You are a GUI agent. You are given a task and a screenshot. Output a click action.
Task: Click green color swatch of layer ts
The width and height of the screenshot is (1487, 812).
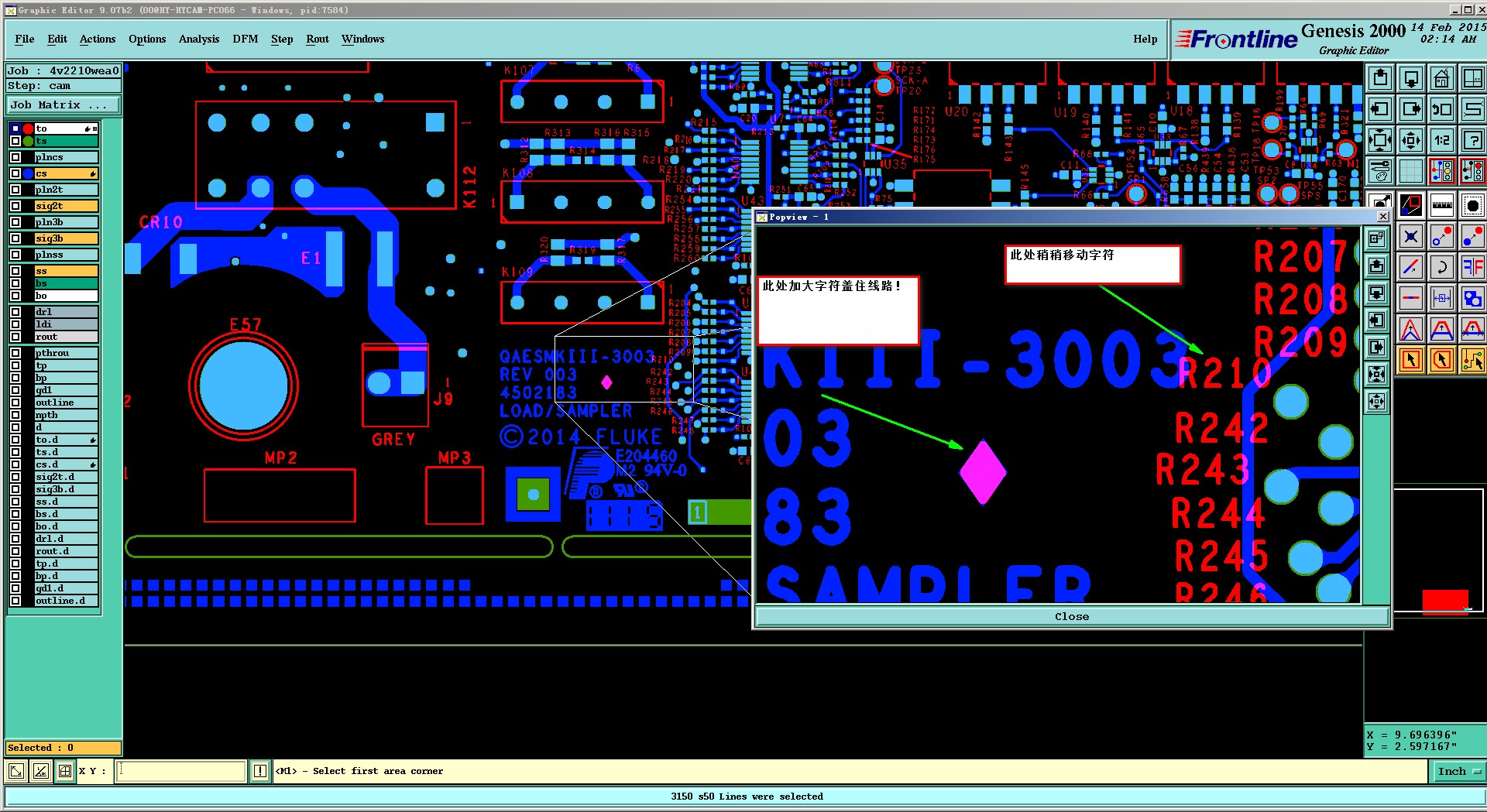(28, 141)
